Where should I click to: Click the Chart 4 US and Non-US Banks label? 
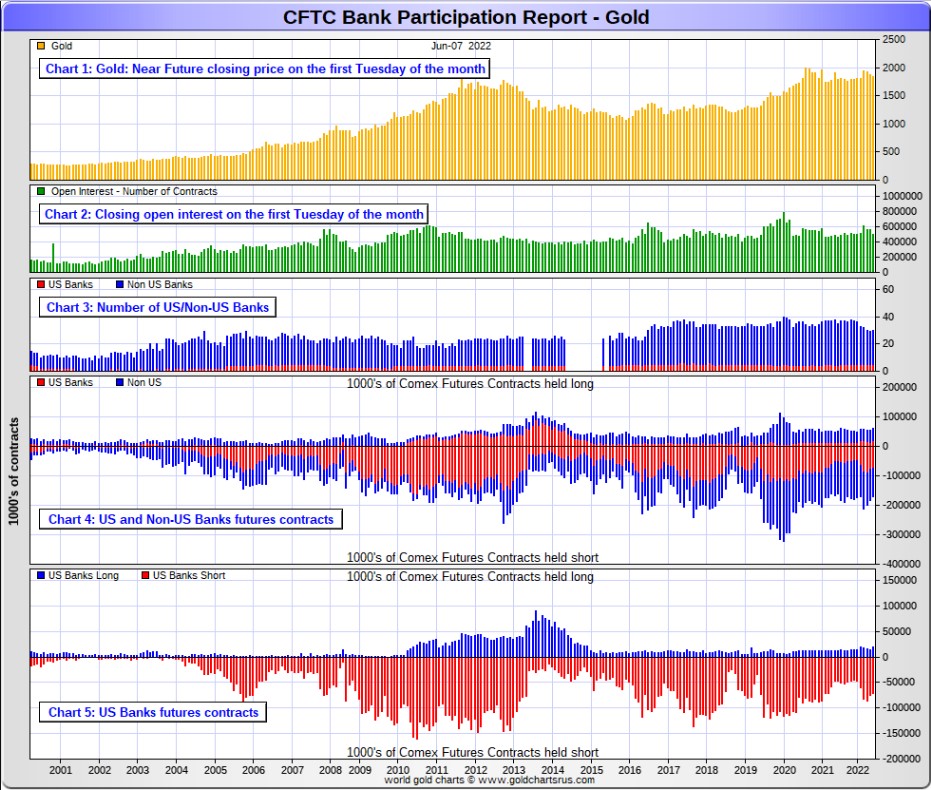pos(191,520)
